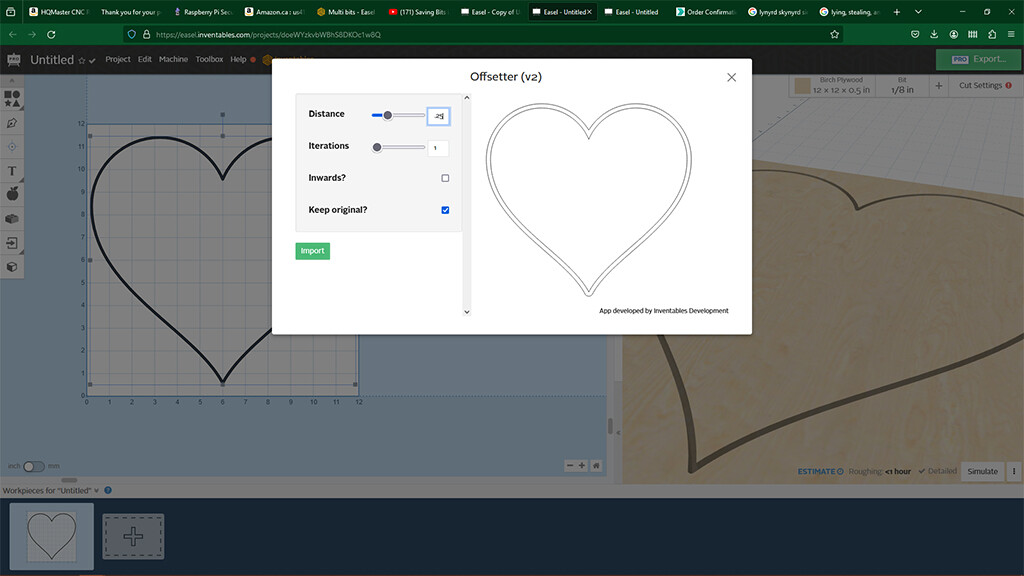Star the Untitled project as favorite
This screenshot has height=576, width=1024.
click(81, 60)
